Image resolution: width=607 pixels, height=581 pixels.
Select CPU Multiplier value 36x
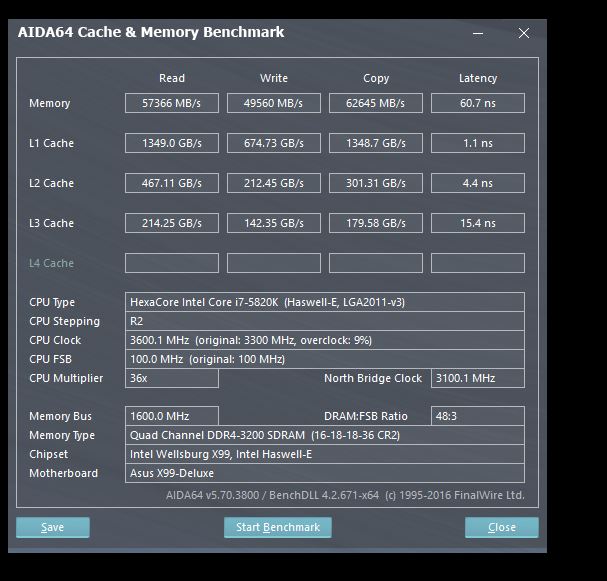coord(172,378)
